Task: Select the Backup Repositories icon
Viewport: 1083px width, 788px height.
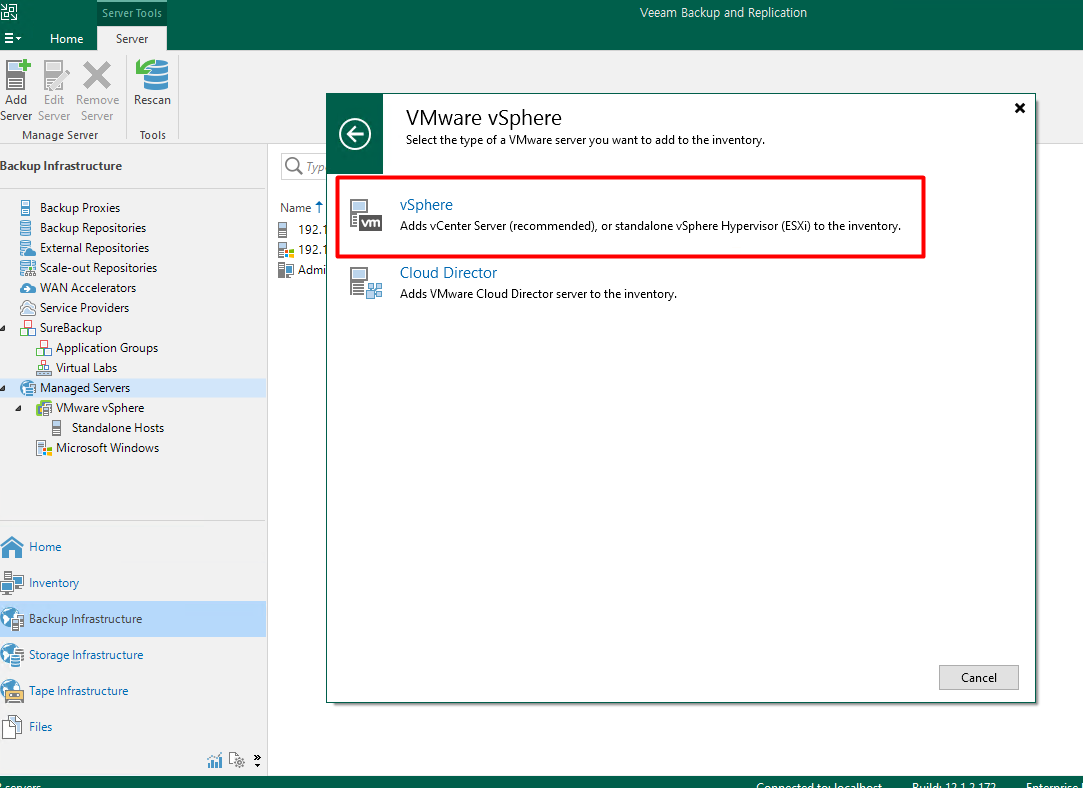Action: (x=26, y=228)
